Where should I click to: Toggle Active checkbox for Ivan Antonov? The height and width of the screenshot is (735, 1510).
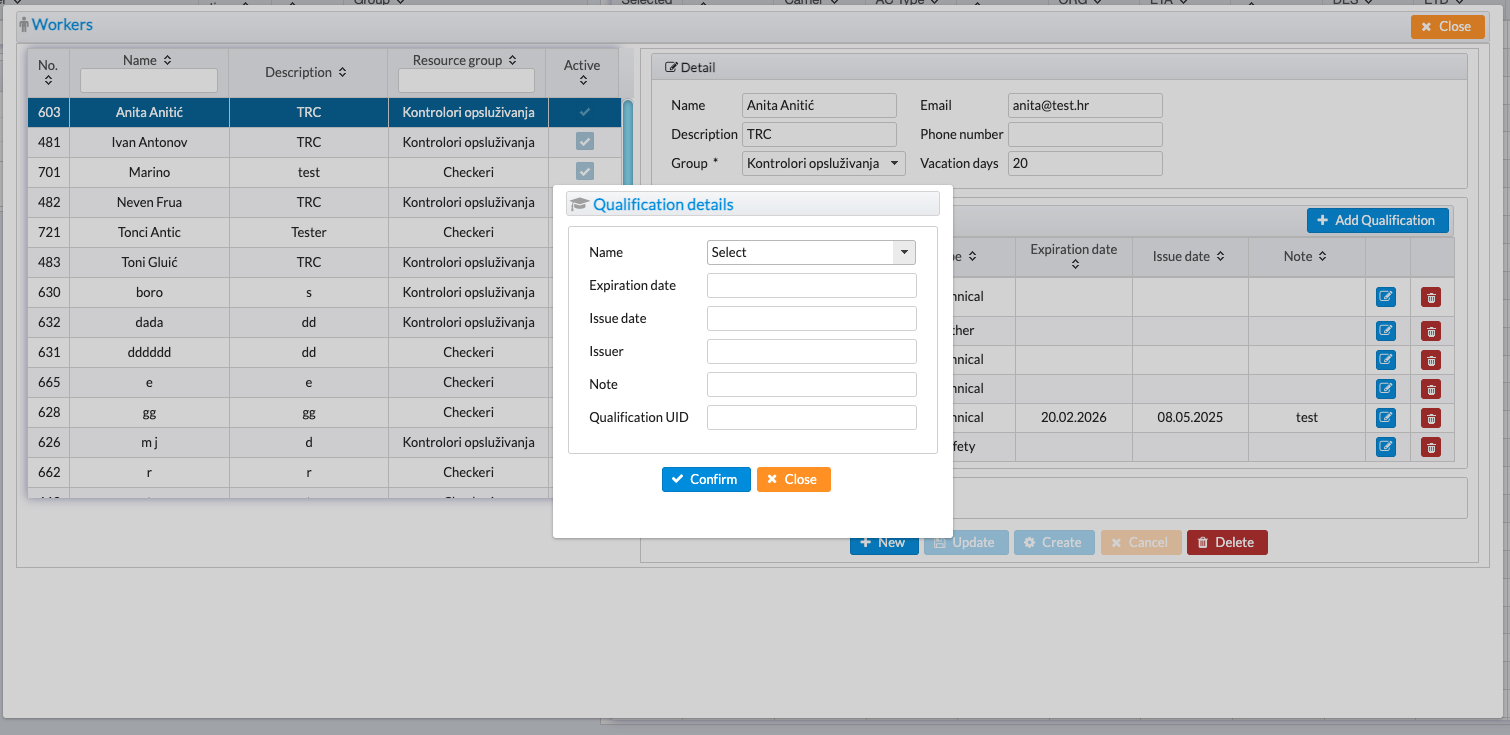click(x=585, y=142)
